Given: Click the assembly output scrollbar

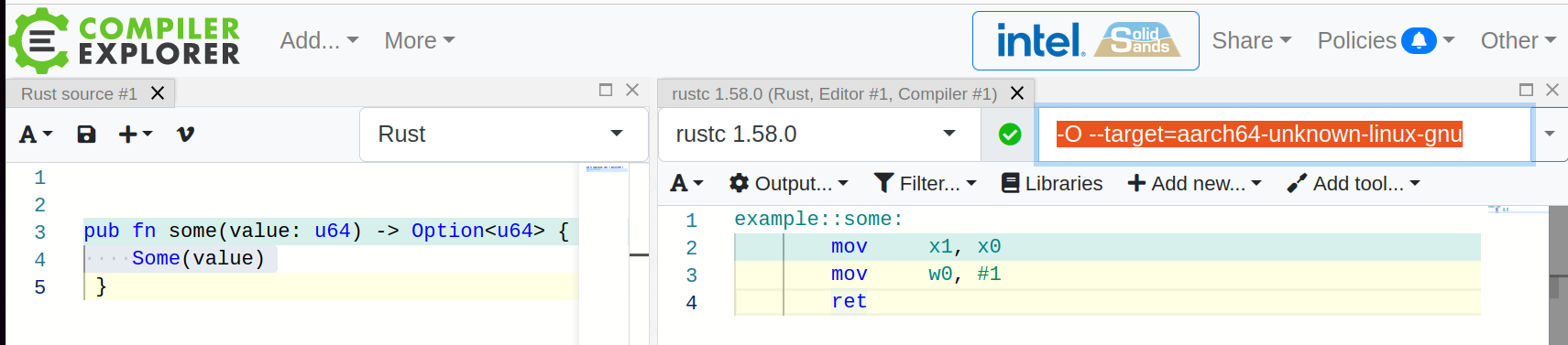Looking at the screenshot, I should point(1558,275).
